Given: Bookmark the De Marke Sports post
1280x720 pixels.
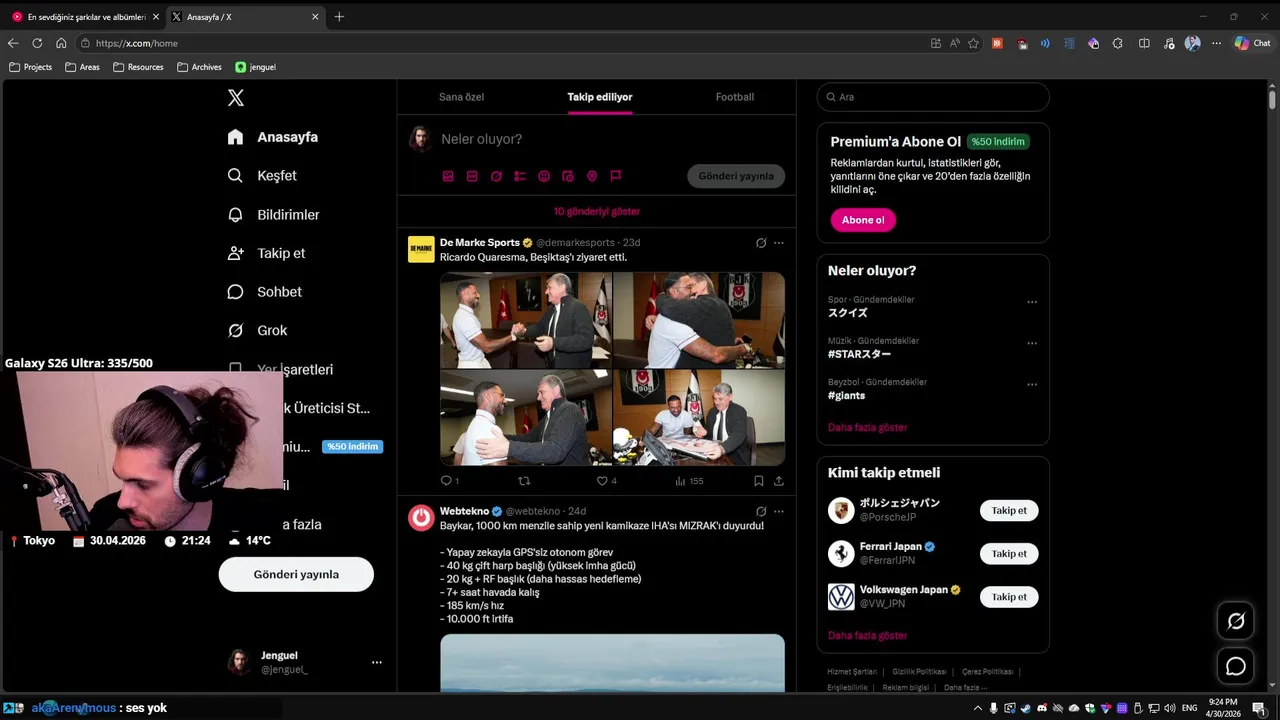Looking at the screenshot, I should [759, 481].
